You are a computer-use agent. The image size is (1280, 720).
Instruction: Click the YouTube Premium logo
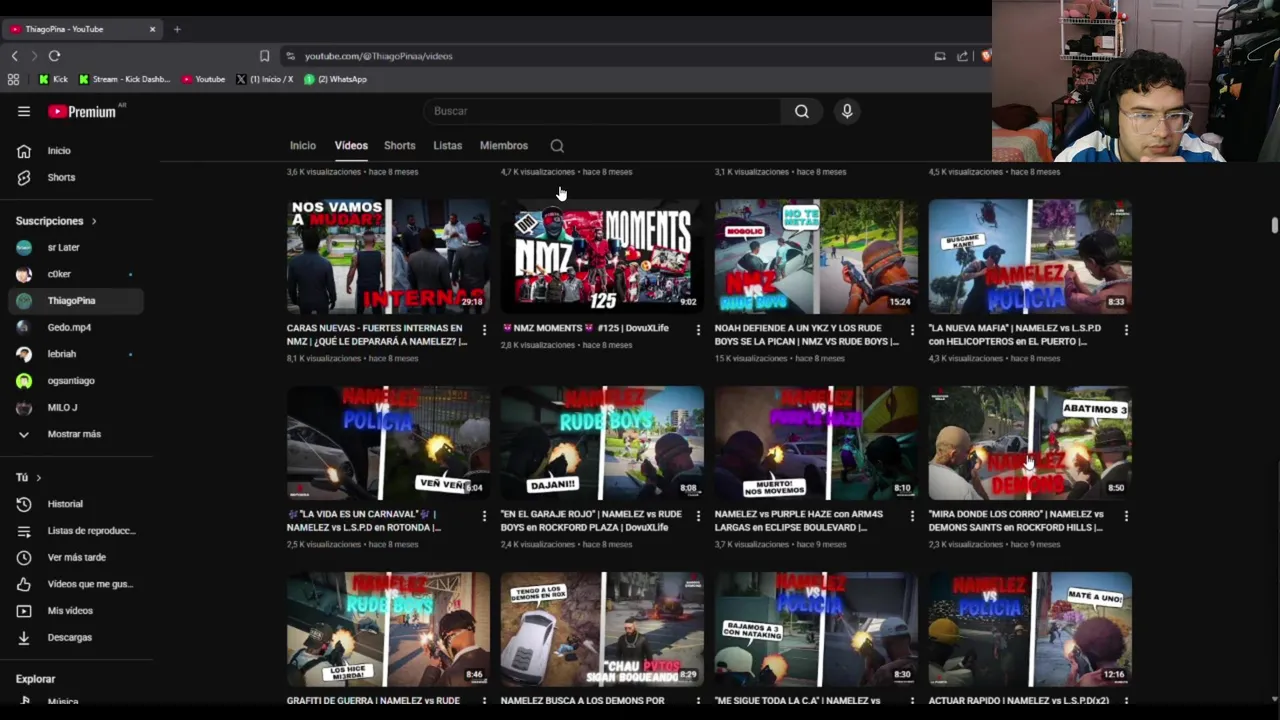click(83, 112)
